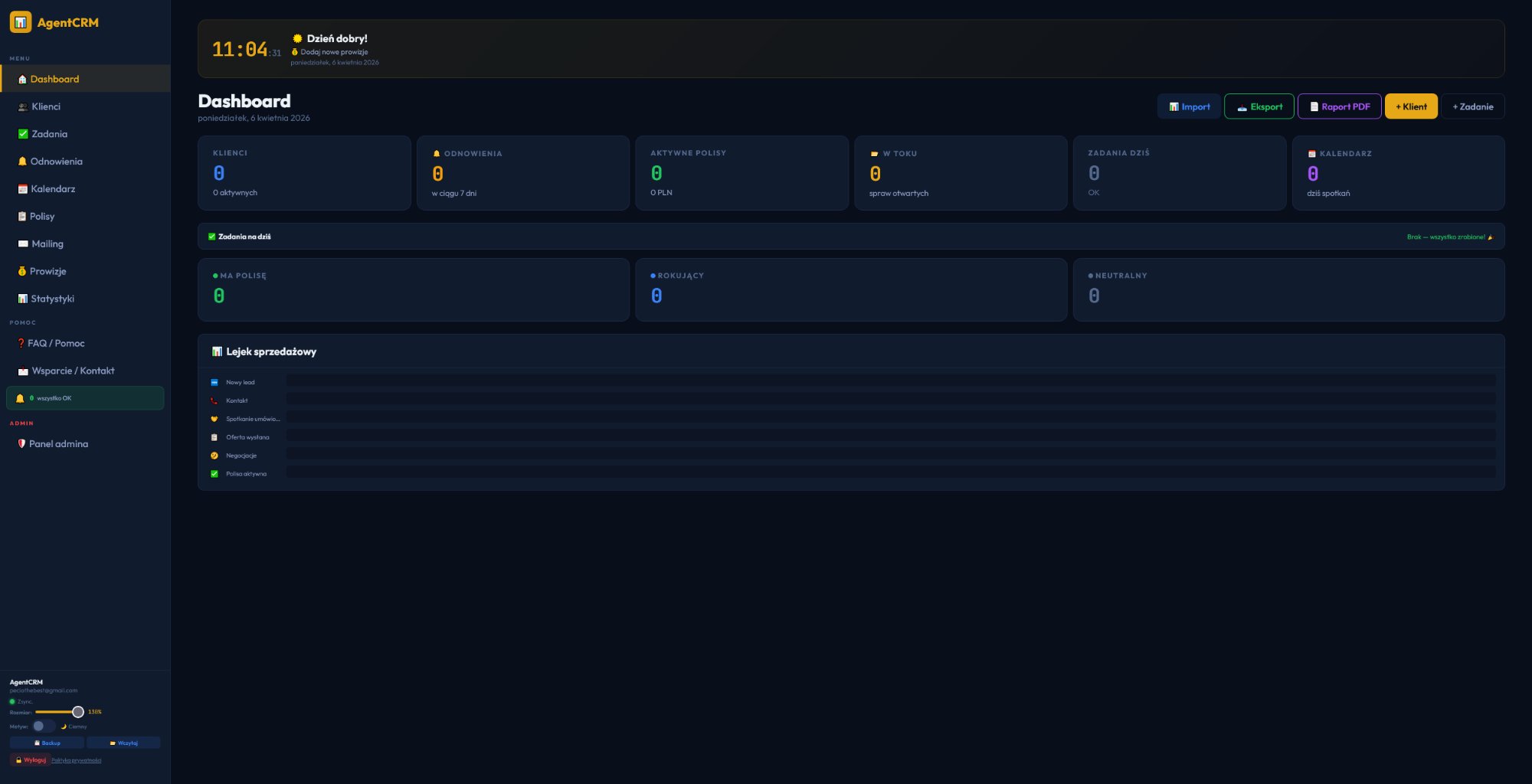Switch to the Dashboard menu item
The height and width of the screenshot is (784, 1532).
(x=54, y=79)
